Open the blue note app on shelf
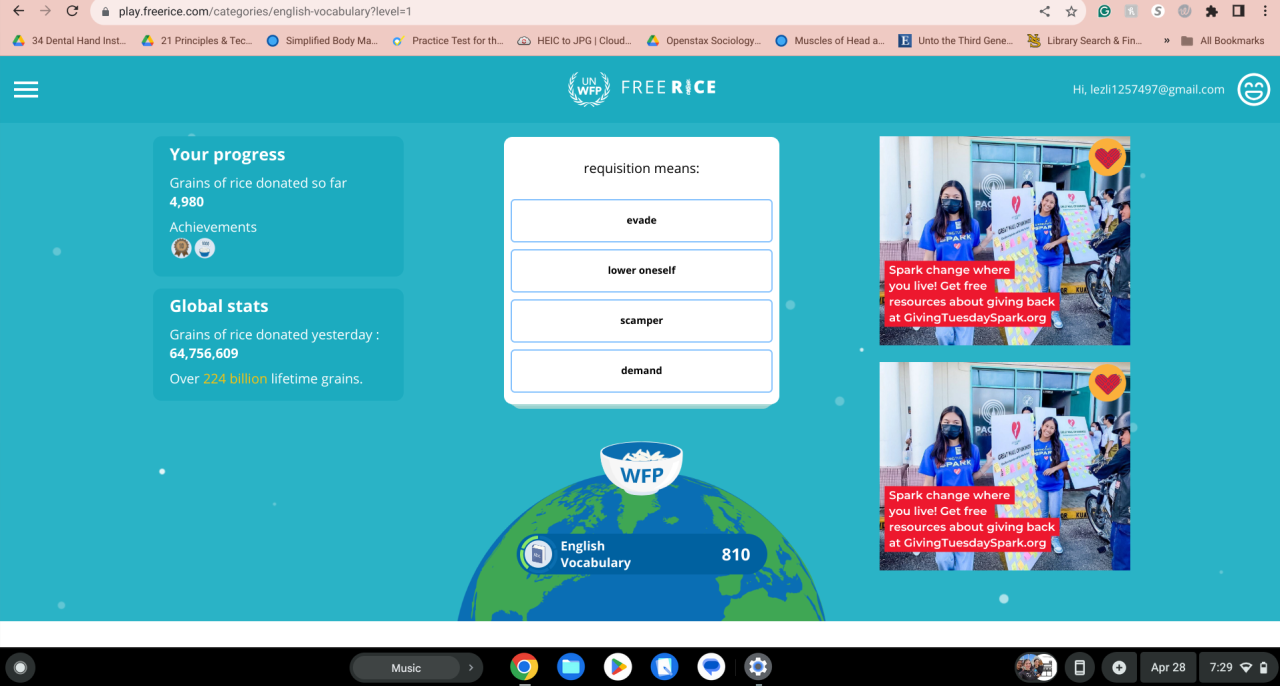 tap(664, 667)
